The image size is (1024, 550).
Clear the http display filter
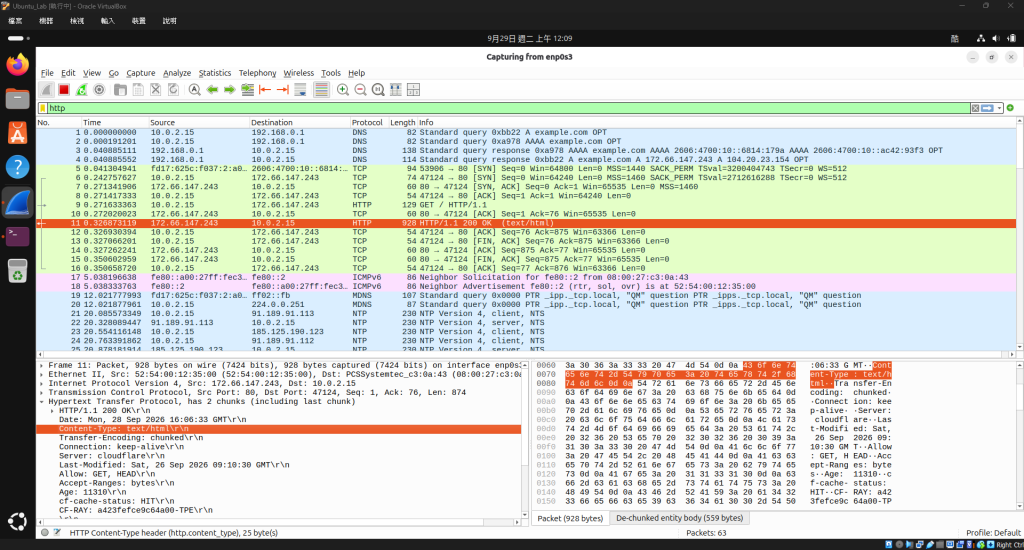click(975, 108)
